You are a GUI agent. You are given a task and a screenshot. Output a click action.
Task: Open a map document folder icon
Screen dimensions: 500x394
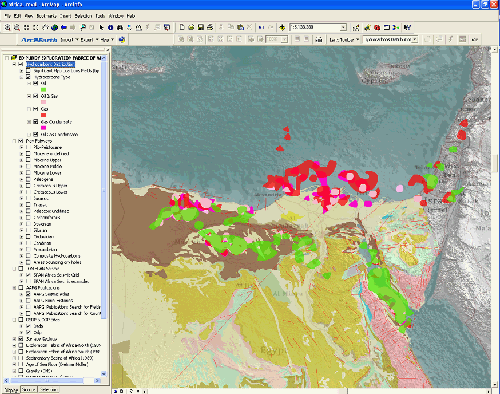coord(191,28)
